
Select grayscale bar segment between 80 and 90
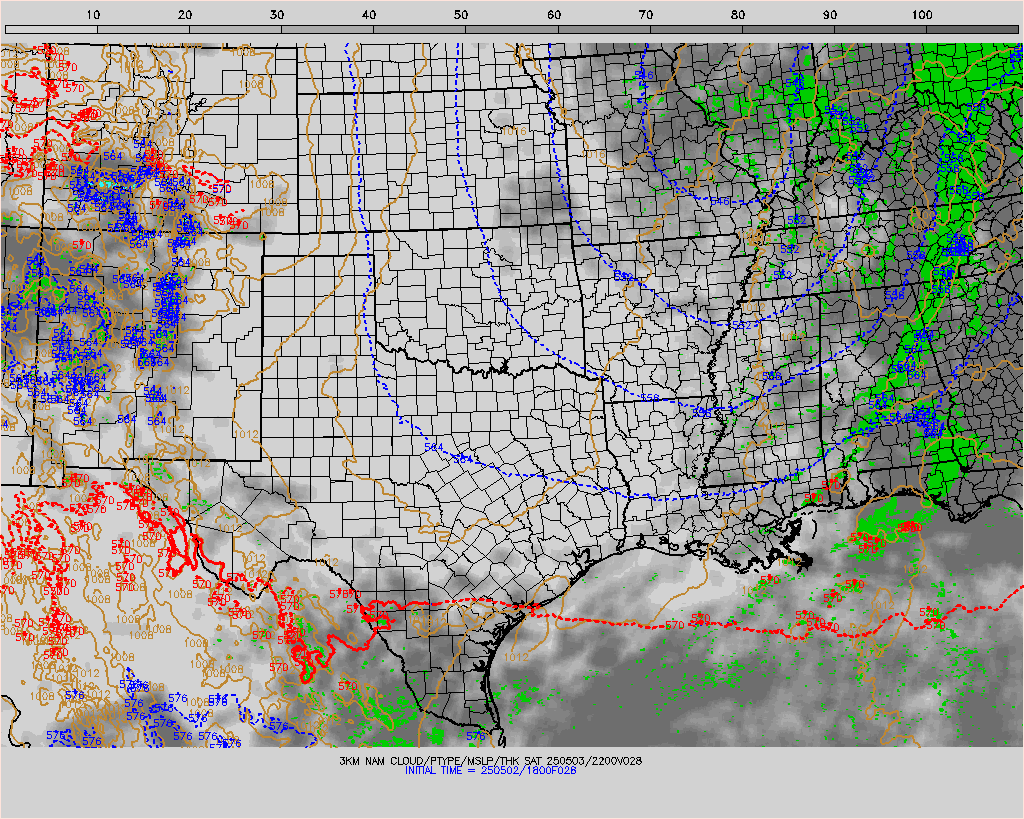coord(788,29)
